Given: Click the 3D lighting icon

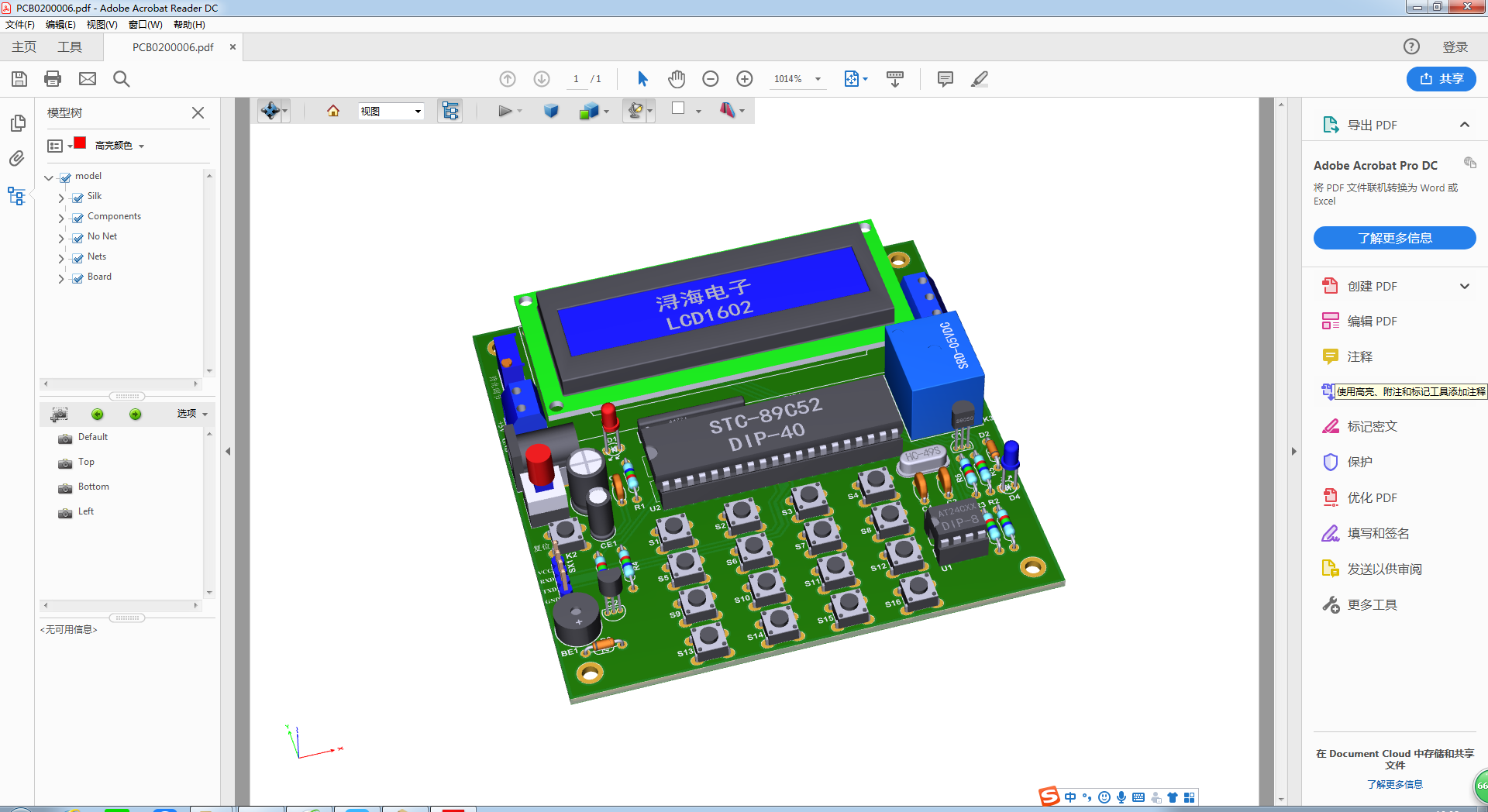Looking at the screenshot, I should click(635, 111).
